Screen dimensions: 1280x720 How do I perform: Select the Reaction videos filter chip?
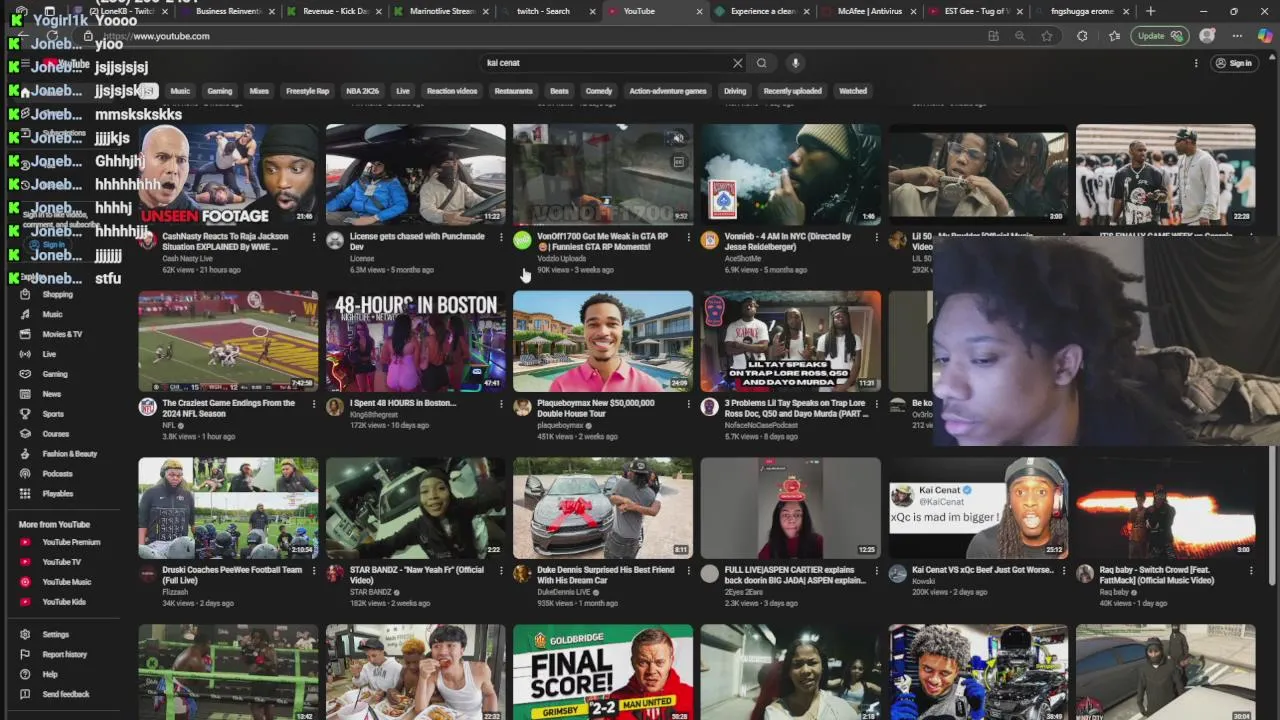[x=452, y=91]
